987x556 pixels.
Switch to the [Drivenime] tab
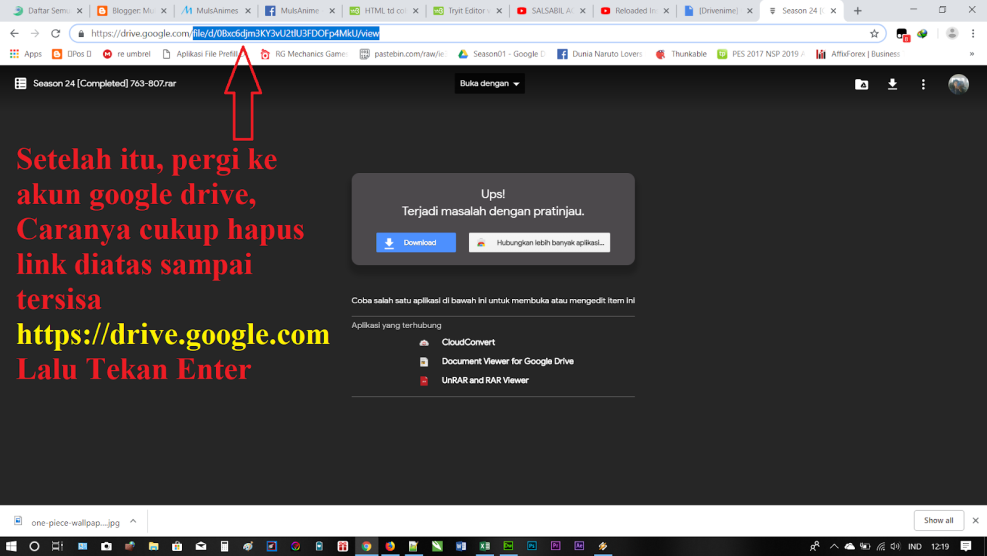point(718,11)
